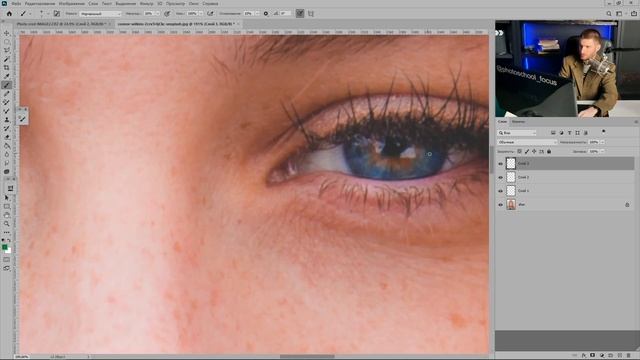Select the Path Selection arrow tool
640x360 pixels.
coord(7,198)
